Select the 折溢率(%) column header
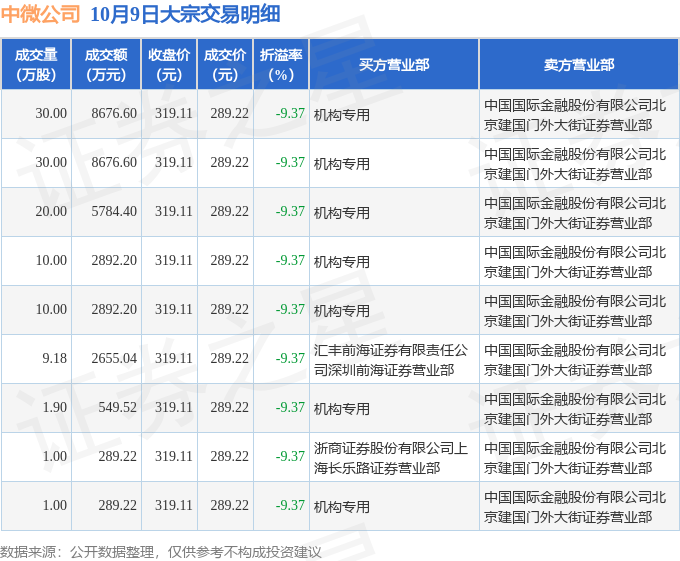This screenshot has height=561, width=680. (281, 65)
